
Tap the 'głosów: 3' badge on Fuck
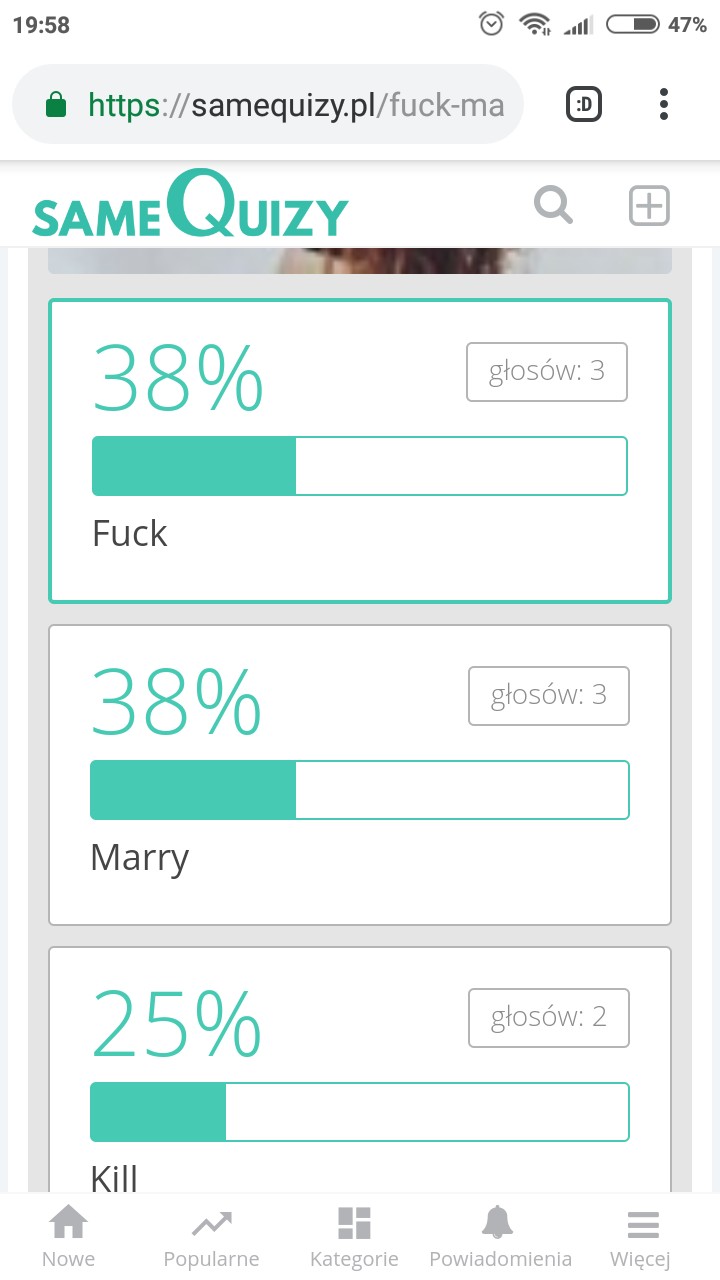(547, 372)
